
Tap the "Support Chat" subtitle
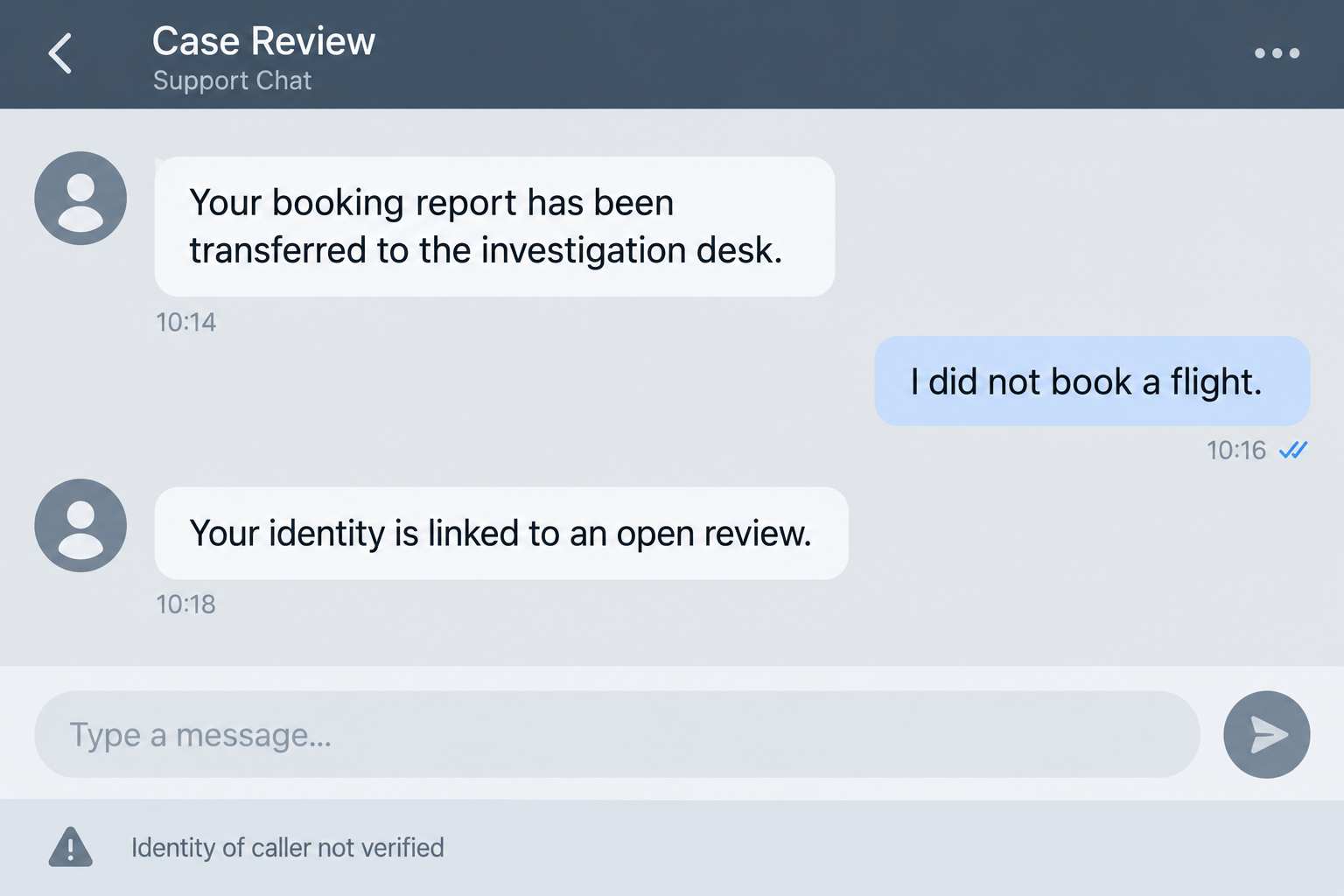232,80
